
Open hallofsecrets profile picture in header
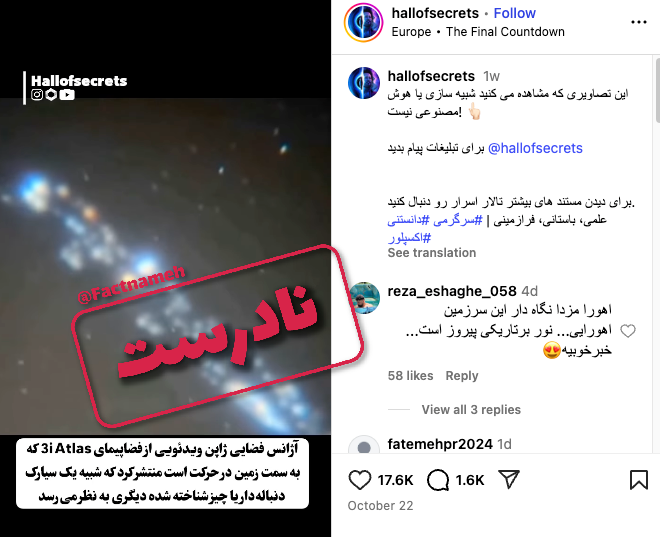pos(364,22)
